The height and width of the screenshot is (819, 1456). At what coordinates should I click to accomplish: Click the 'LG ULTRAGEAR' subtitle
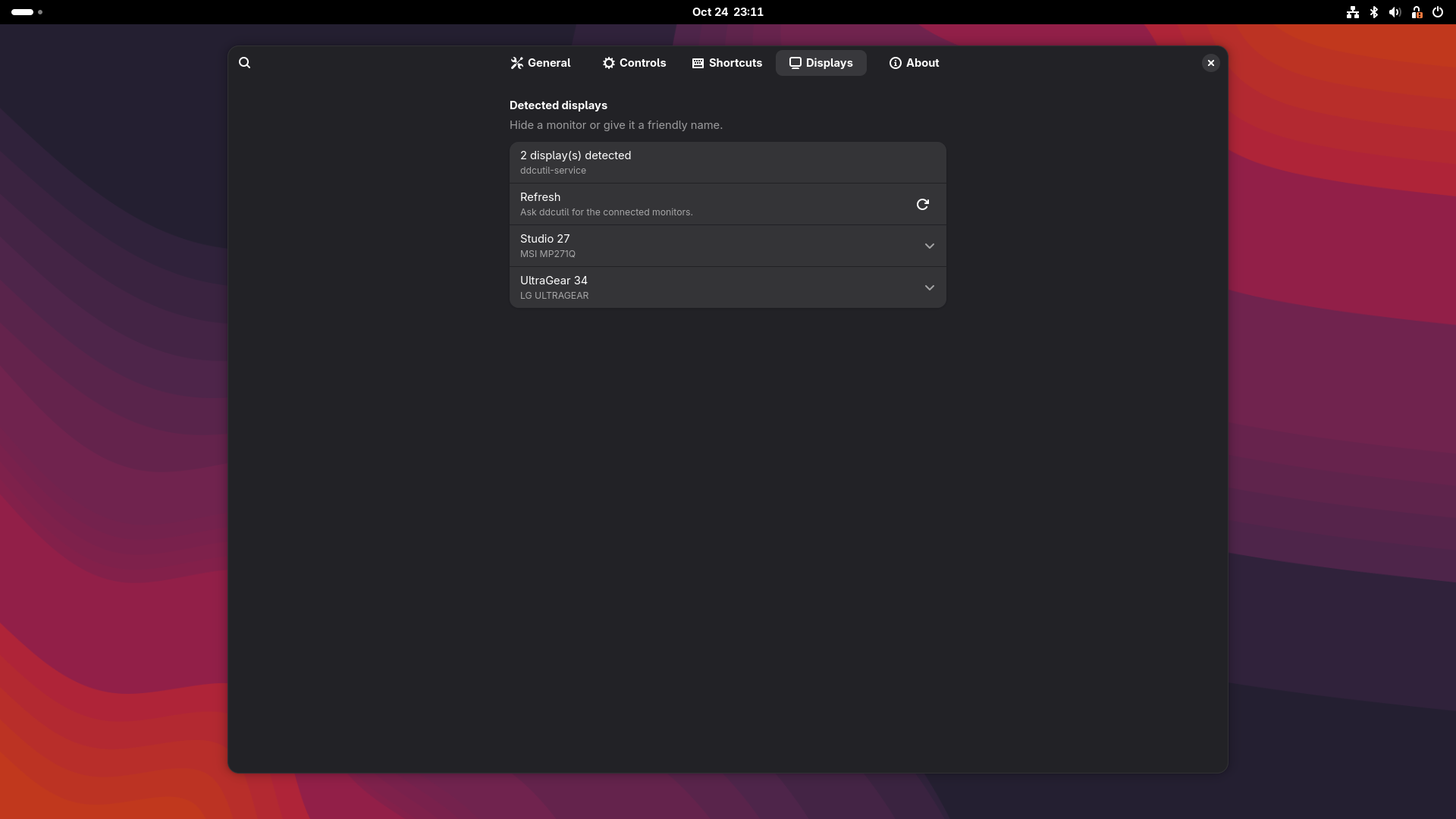554,296
